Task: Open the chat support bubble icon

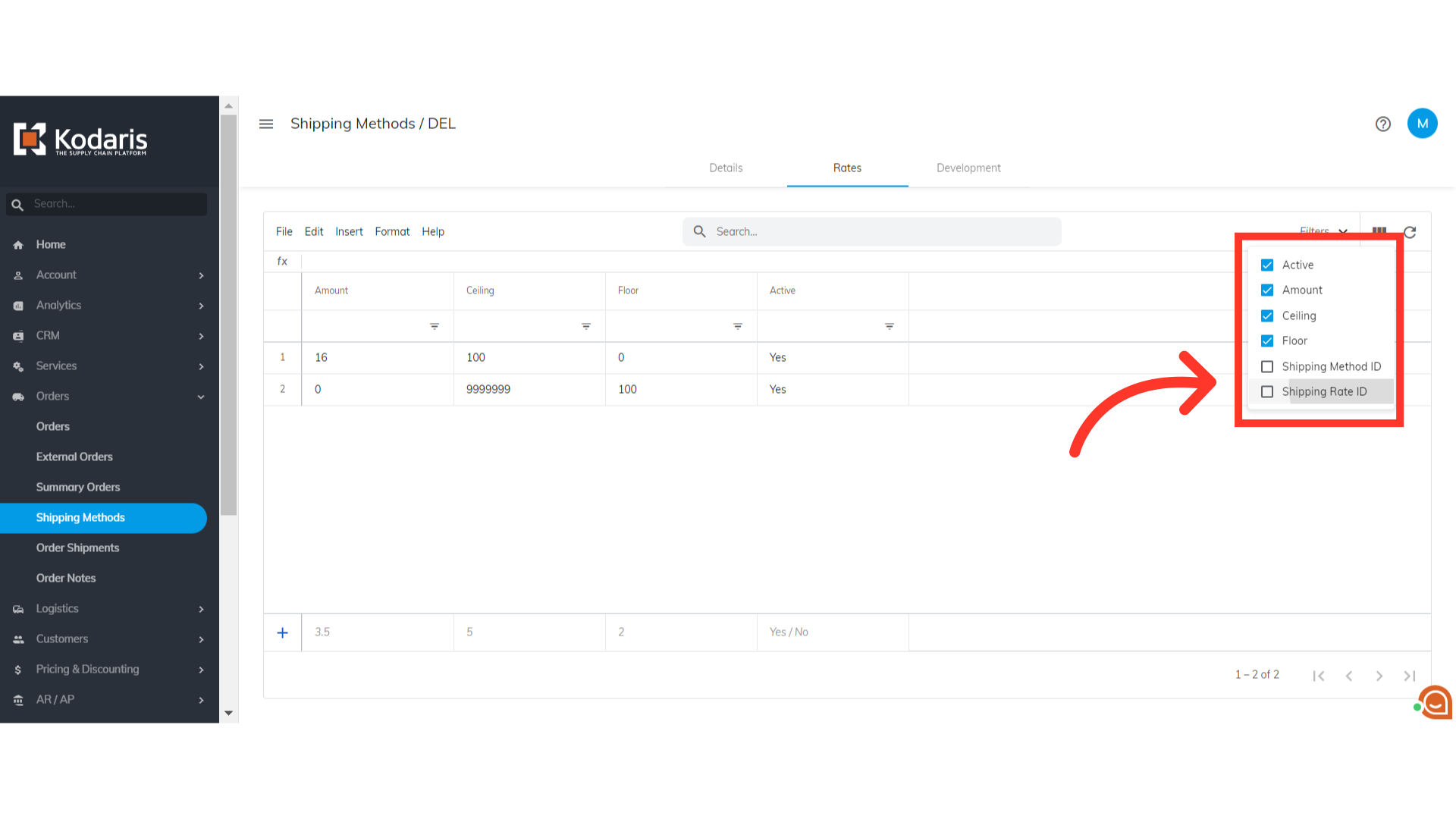Action: point(1436,703)
